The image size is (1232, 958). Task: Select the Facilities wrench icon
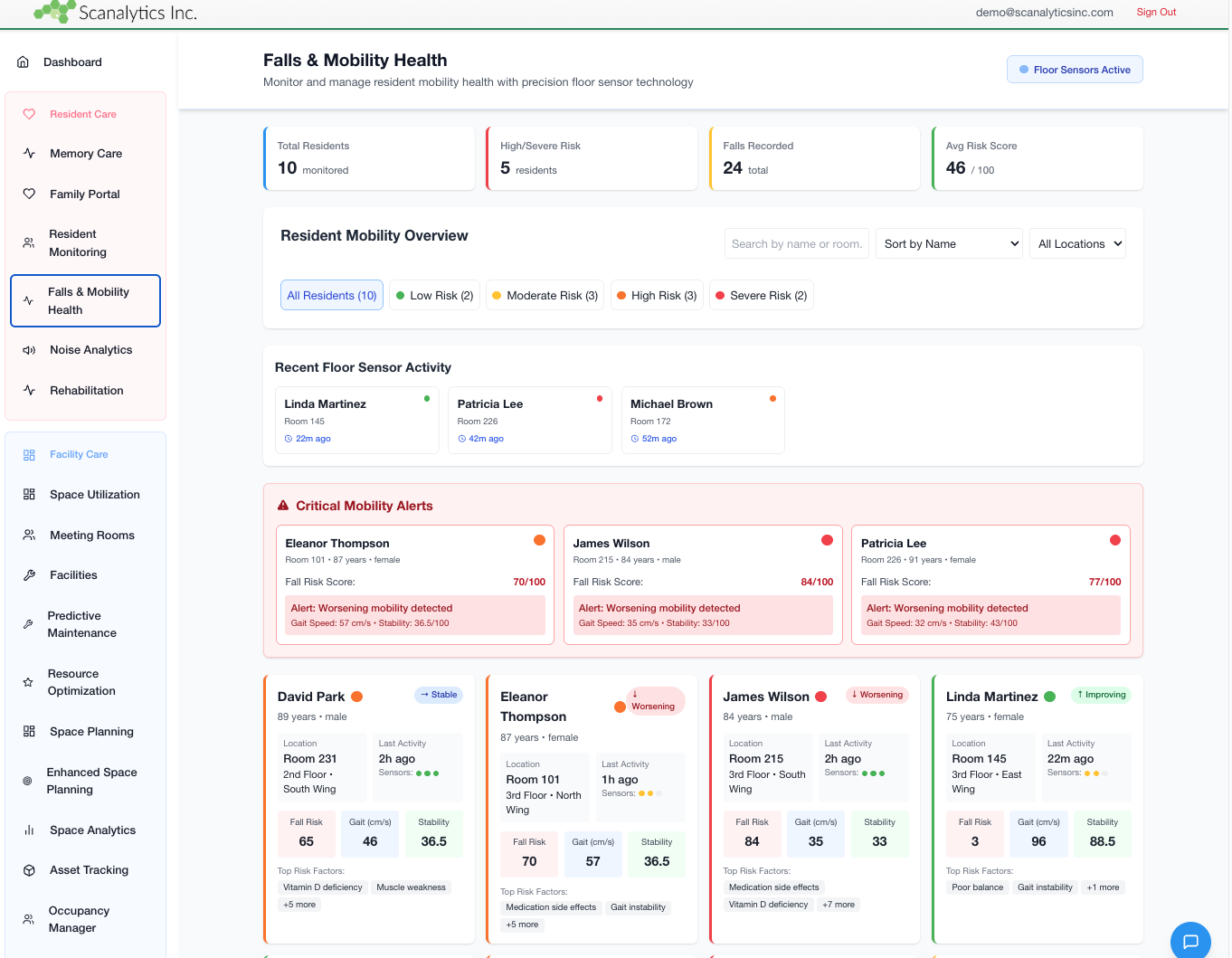point(29,574)
